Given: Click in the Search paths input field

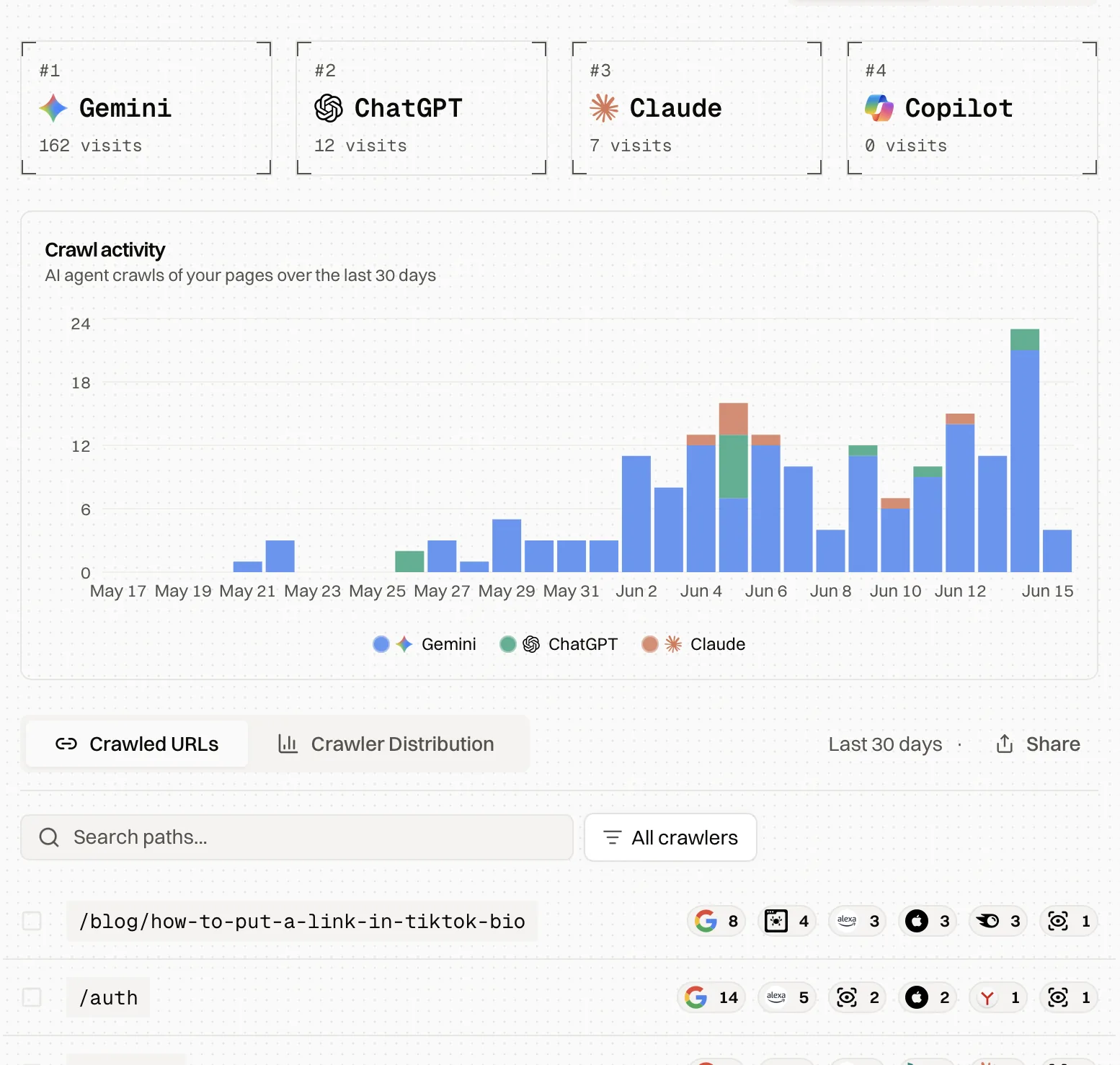Looking at the screenshot, I should [297, 837].
